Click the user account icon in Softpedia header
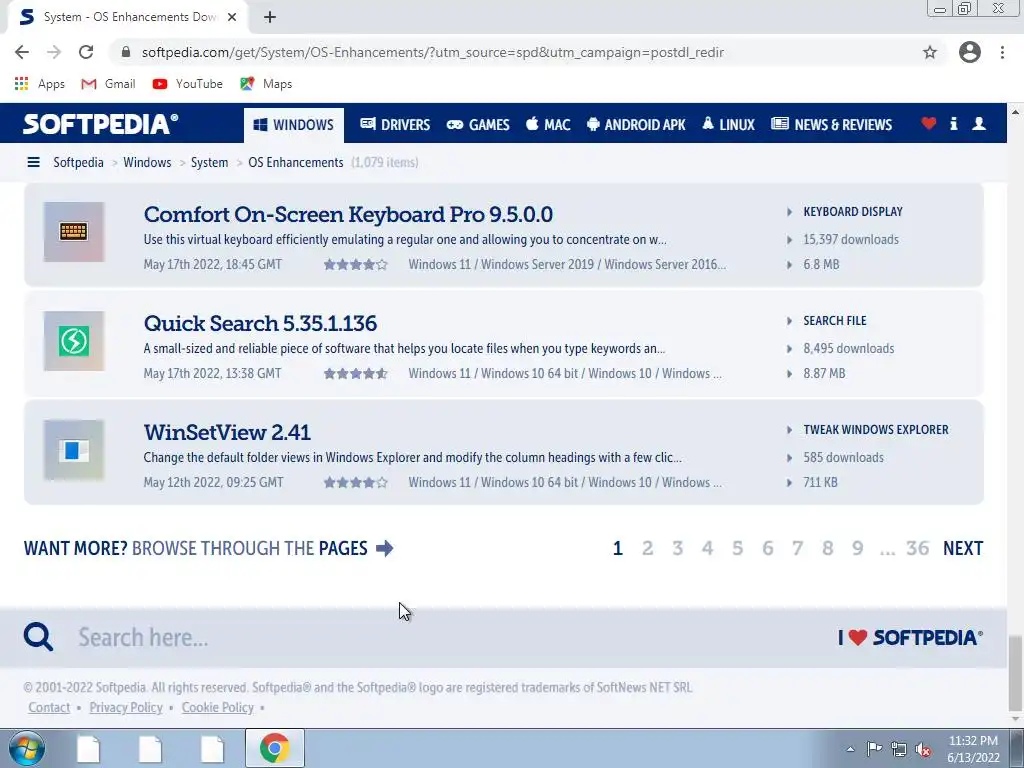 [979, 123]
